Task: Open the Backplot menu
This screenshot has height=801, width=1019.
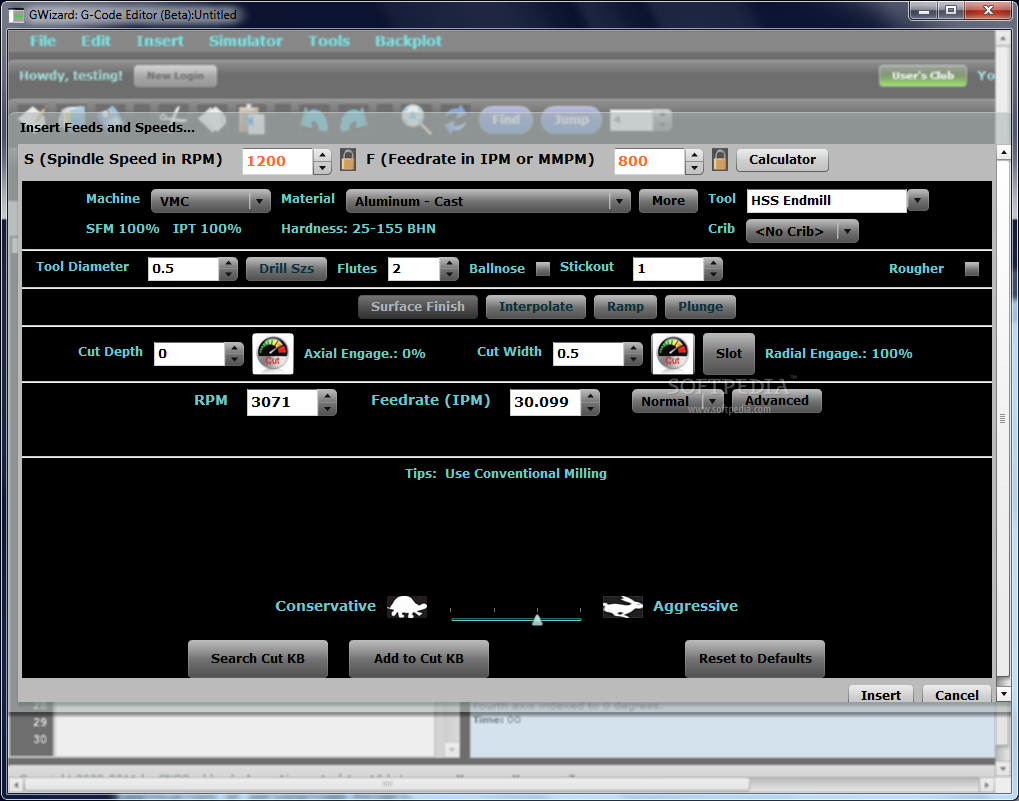Action: pos(408,41)
